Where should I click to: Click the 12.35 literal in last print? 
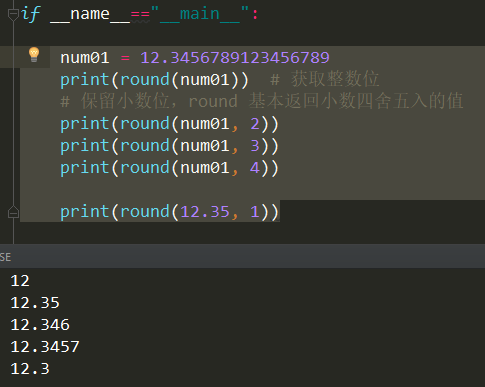pos(205,212)
